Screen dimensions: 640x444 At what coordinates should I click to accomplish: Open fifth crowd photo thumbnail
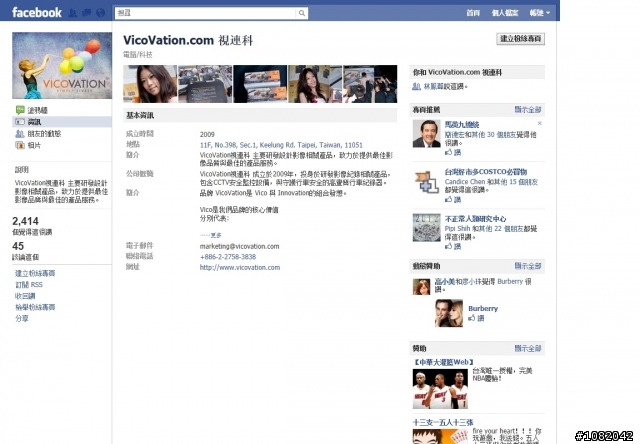tap(370, 84)
